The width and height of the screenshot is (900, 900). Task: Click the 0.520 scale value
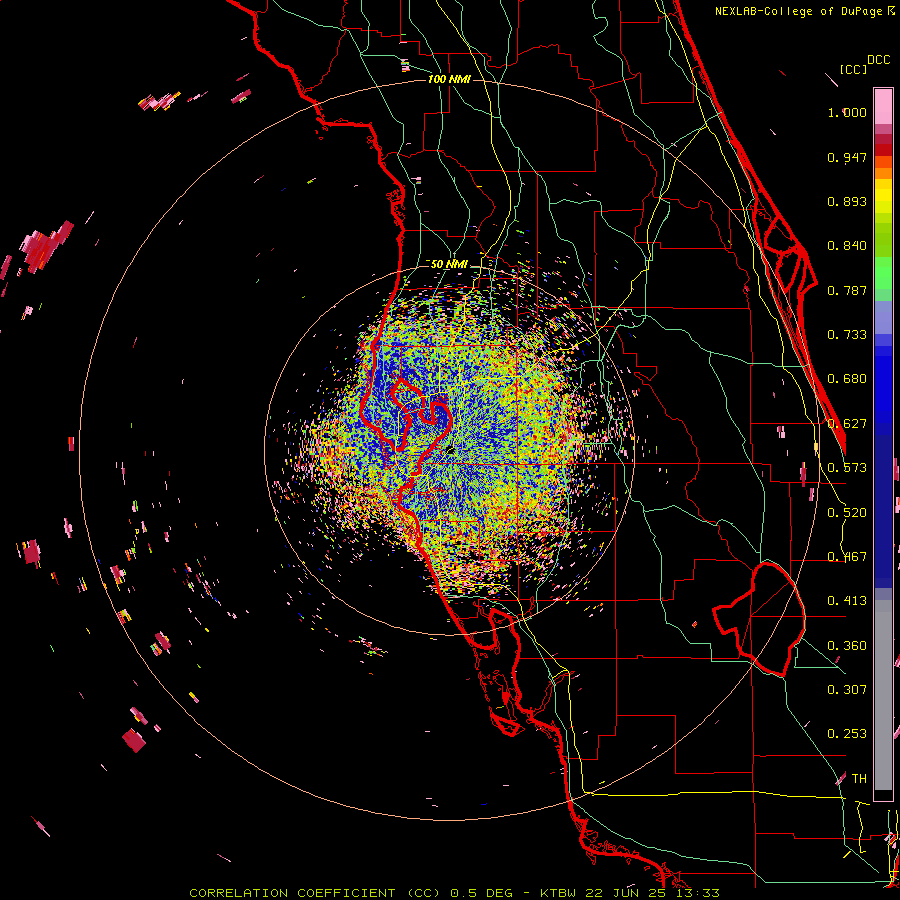847,513
